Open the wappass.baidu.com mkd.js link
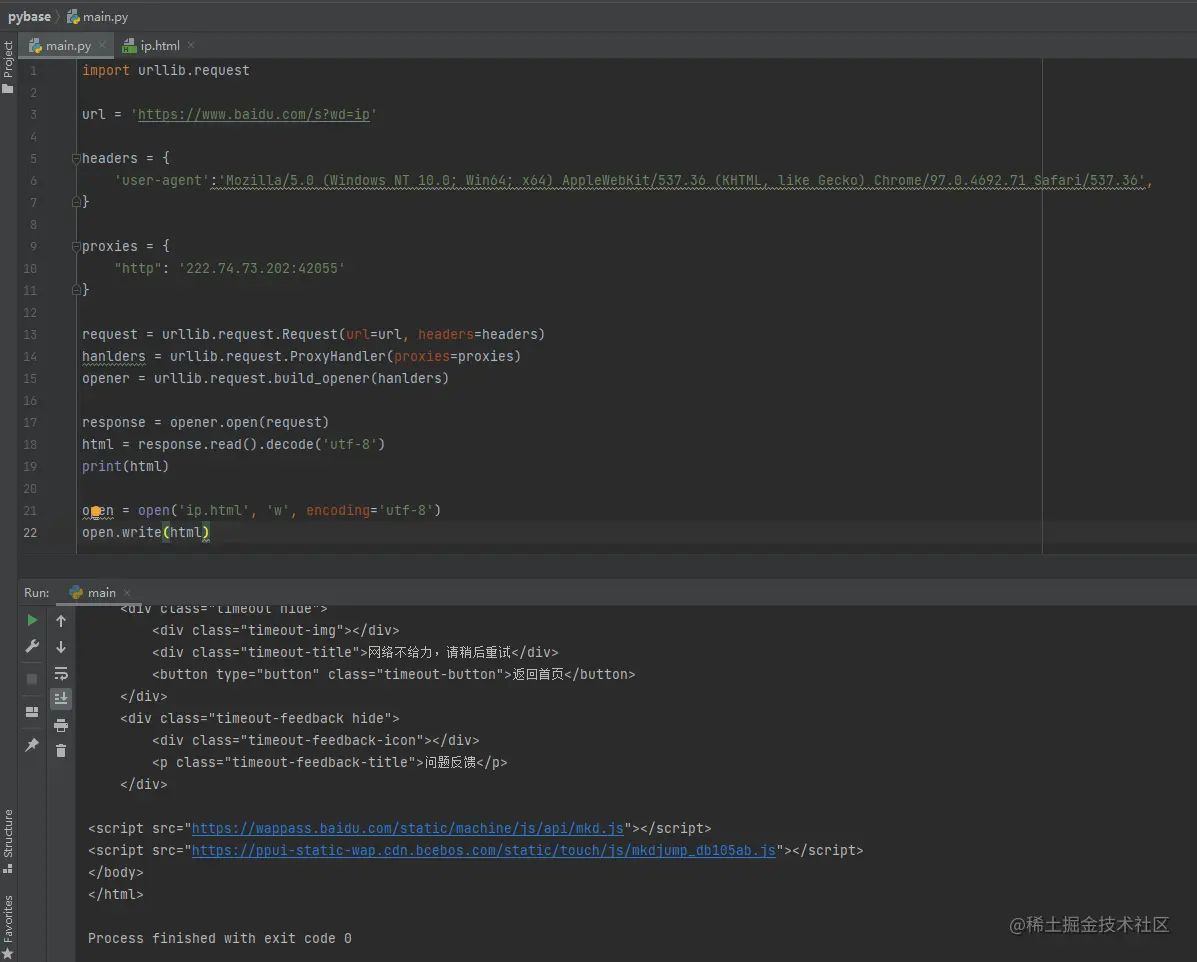This screenshot has height=962, width=1197. (x=408, y=828)
